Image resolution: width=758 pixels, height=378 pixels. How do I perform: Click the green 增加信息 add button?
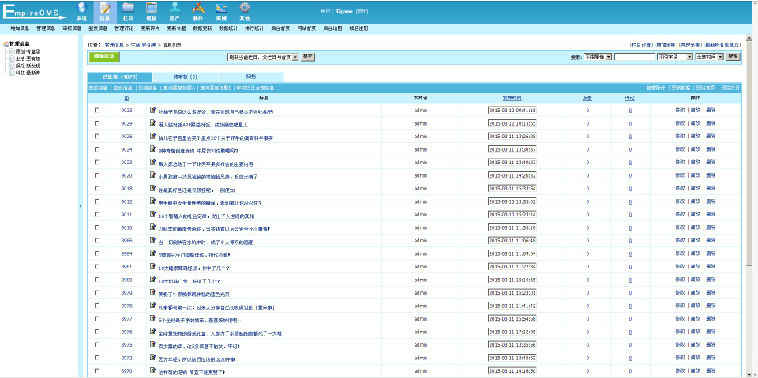click(104, 57)
